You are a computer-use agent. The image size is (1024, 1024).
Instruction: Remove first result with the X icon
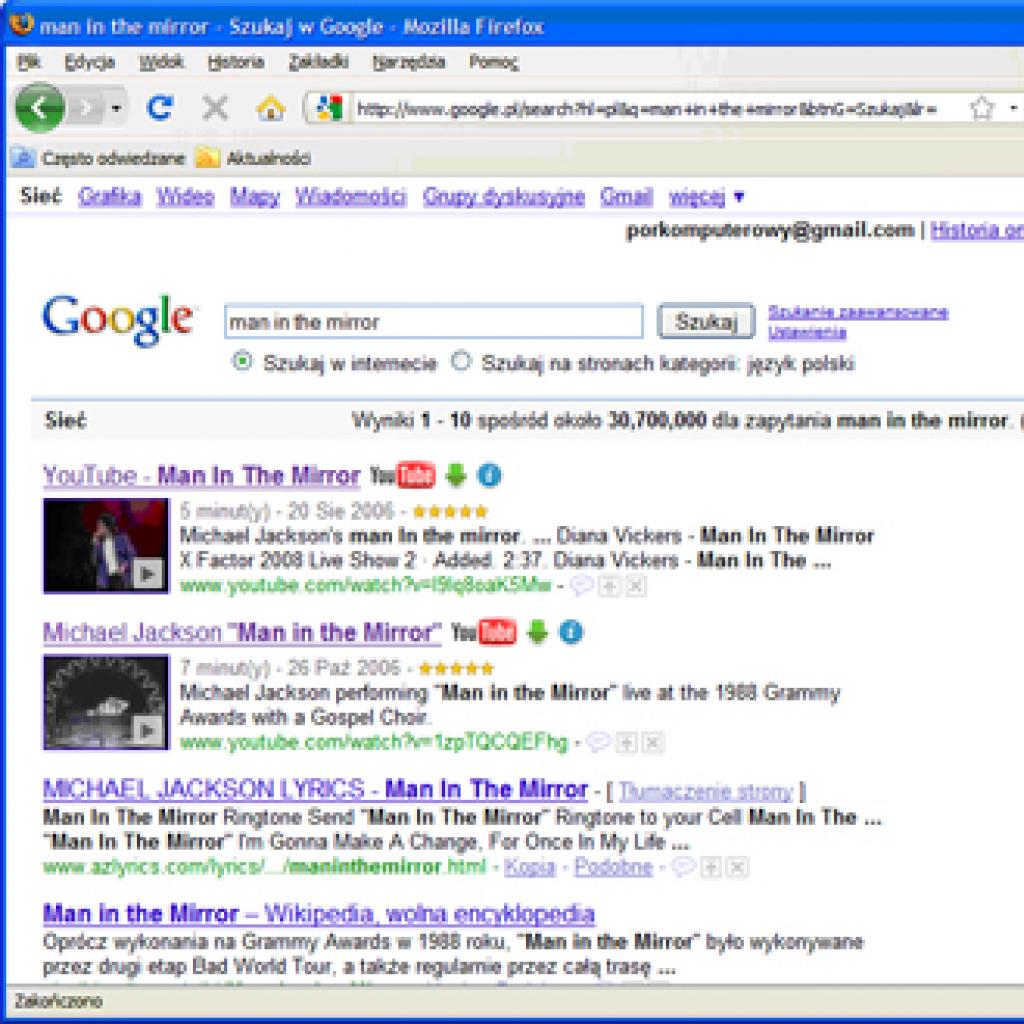click(x=635, y=586)
